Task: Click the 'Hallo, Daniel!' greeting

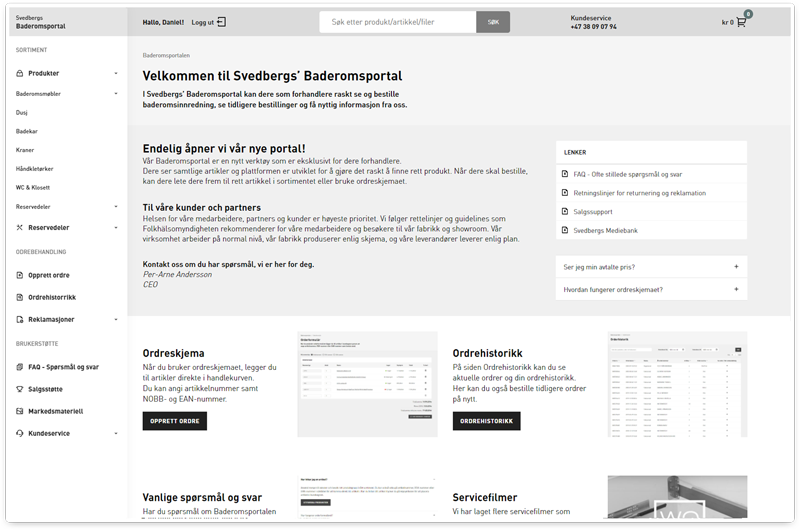Action: click(163, 22)
